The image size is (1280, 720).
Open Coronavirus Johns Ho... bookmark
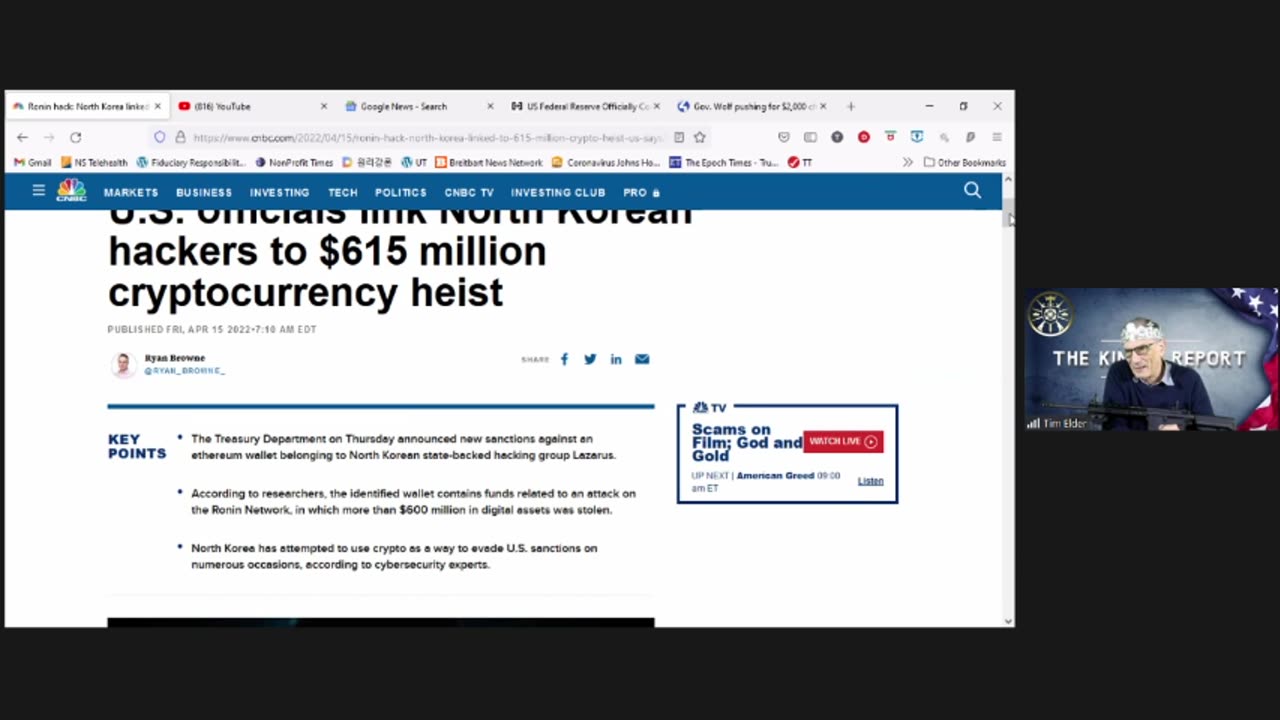point(606,162)
